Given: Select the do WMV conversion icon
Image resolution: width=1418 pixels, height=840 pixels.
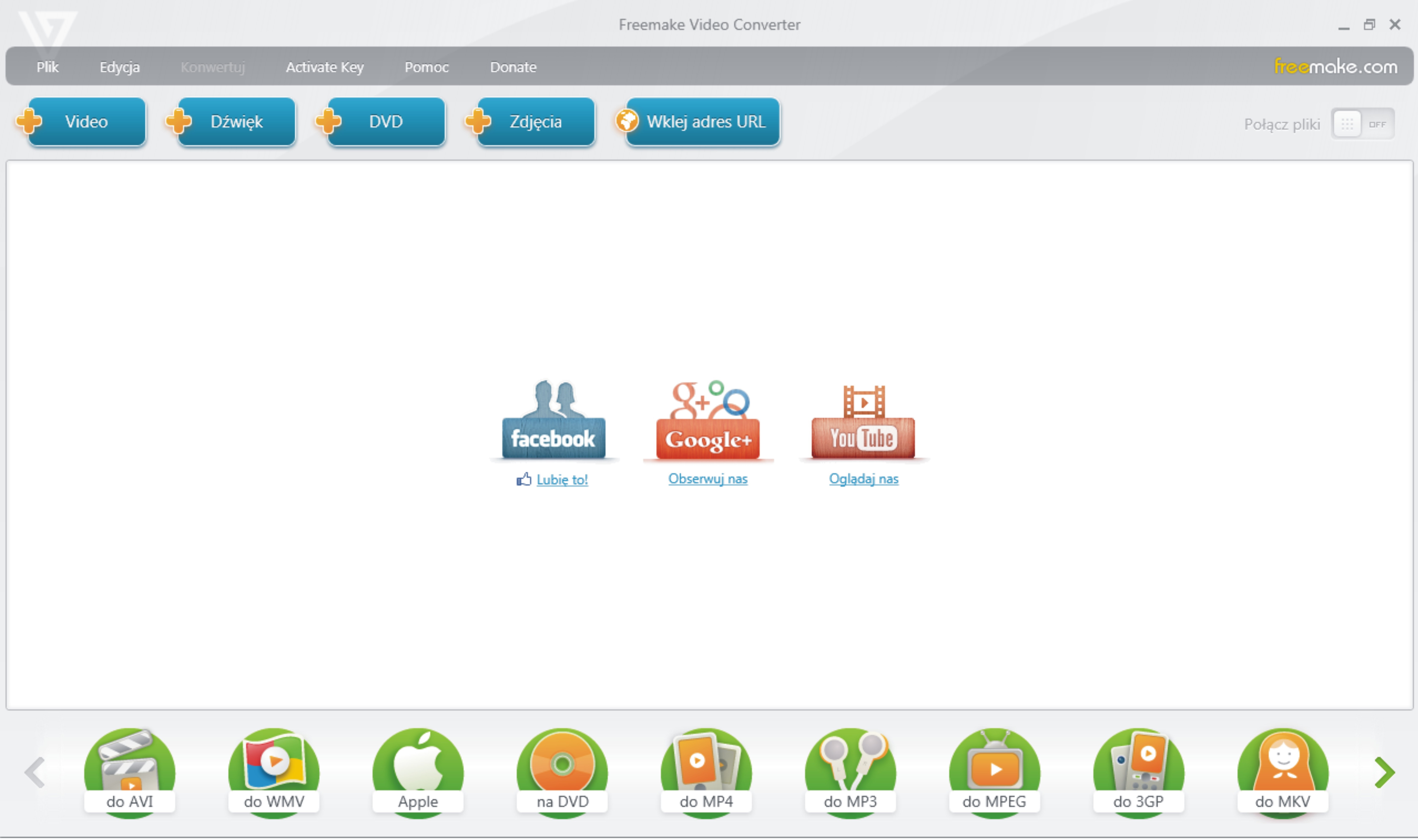Looking at the screenshot, I should 273,771.
